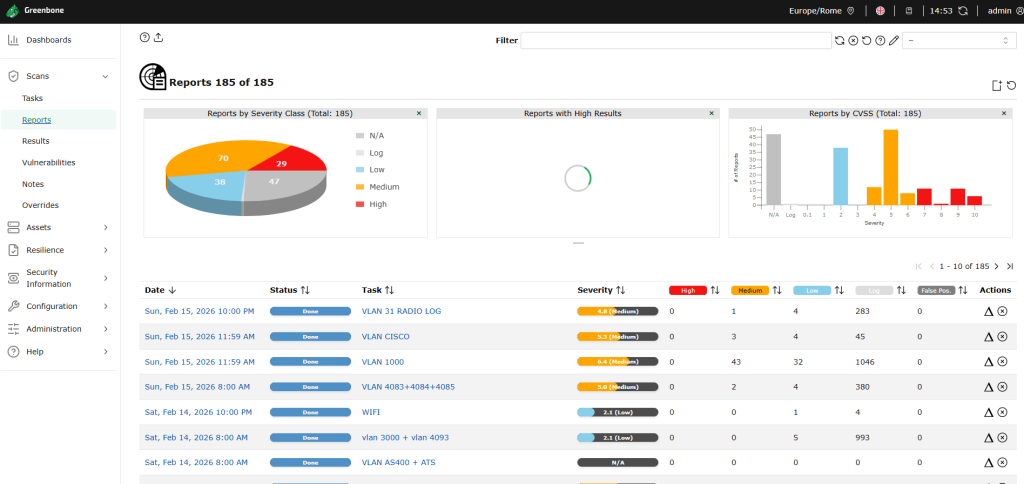Click the refresh icon next to 14:53
The image size is (1024, 484).
pos(962,11)
